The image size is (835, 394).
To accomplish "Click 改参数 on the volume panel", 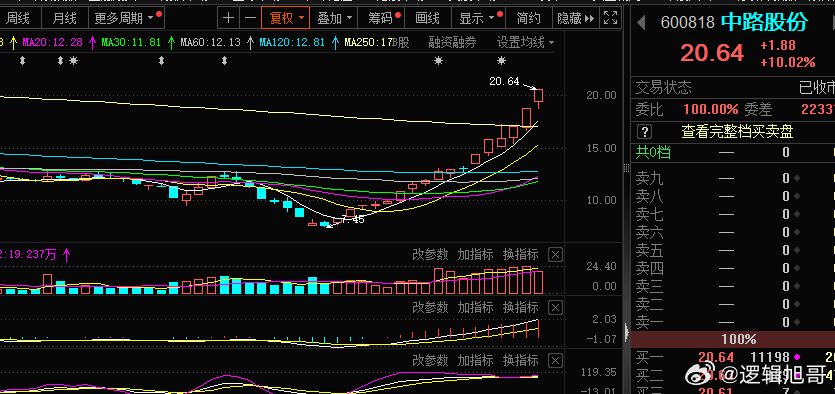I will (430, 255).
